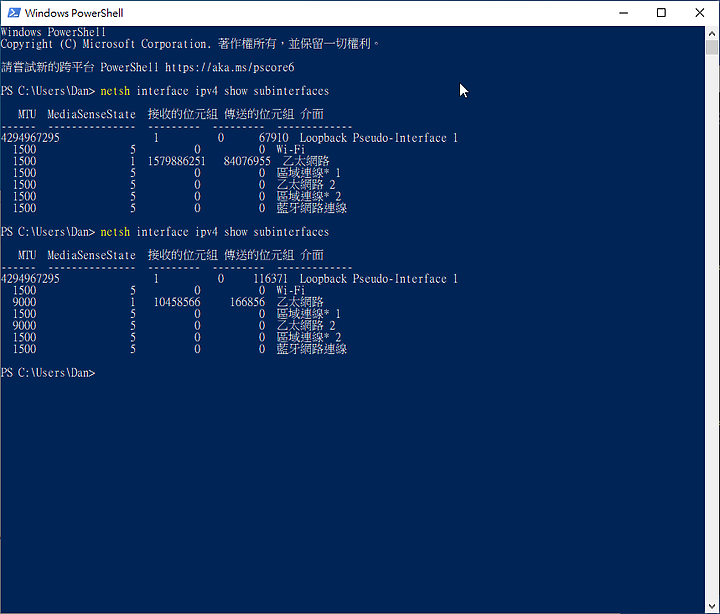Click the first table's 接收的位元組 header

pyautogui.click(x=183, y=114)
